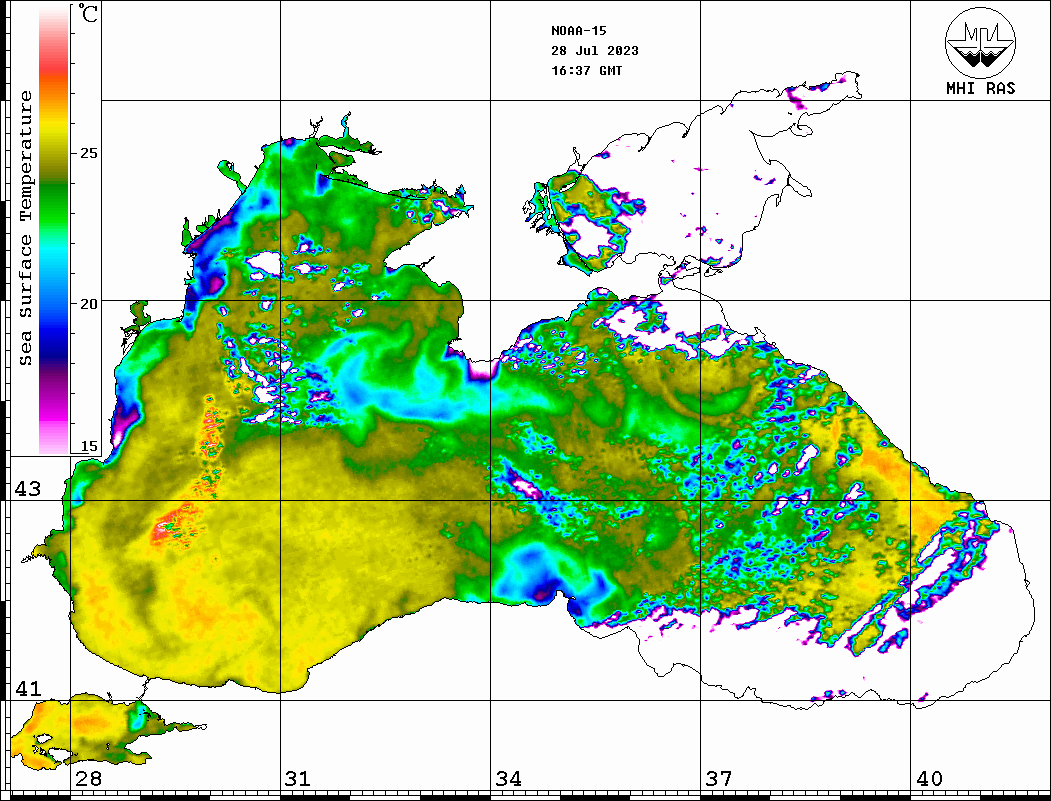Click the longitude label 40
Image resolution: width=1051 pixels, height=801 pixels.
point(929,779)
